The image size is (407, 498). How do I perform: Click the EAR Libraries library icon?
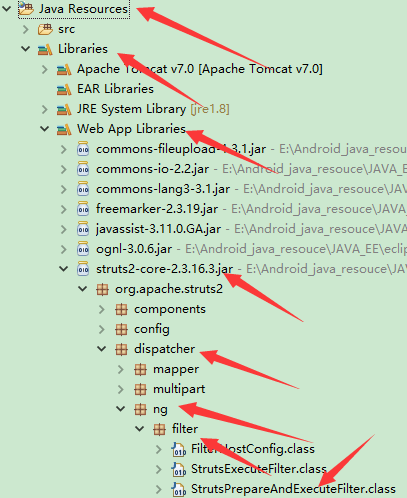pyautogui.click(x=64, y=89)
